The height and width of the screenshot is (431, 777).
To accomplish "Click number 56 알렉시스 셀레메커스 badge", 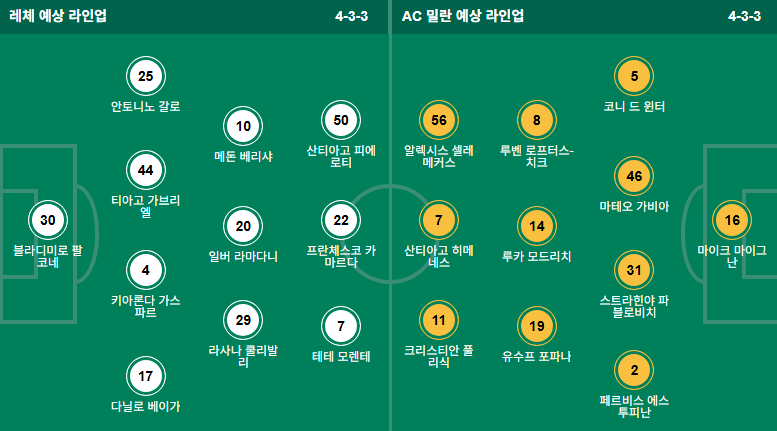I will (439, 120).
